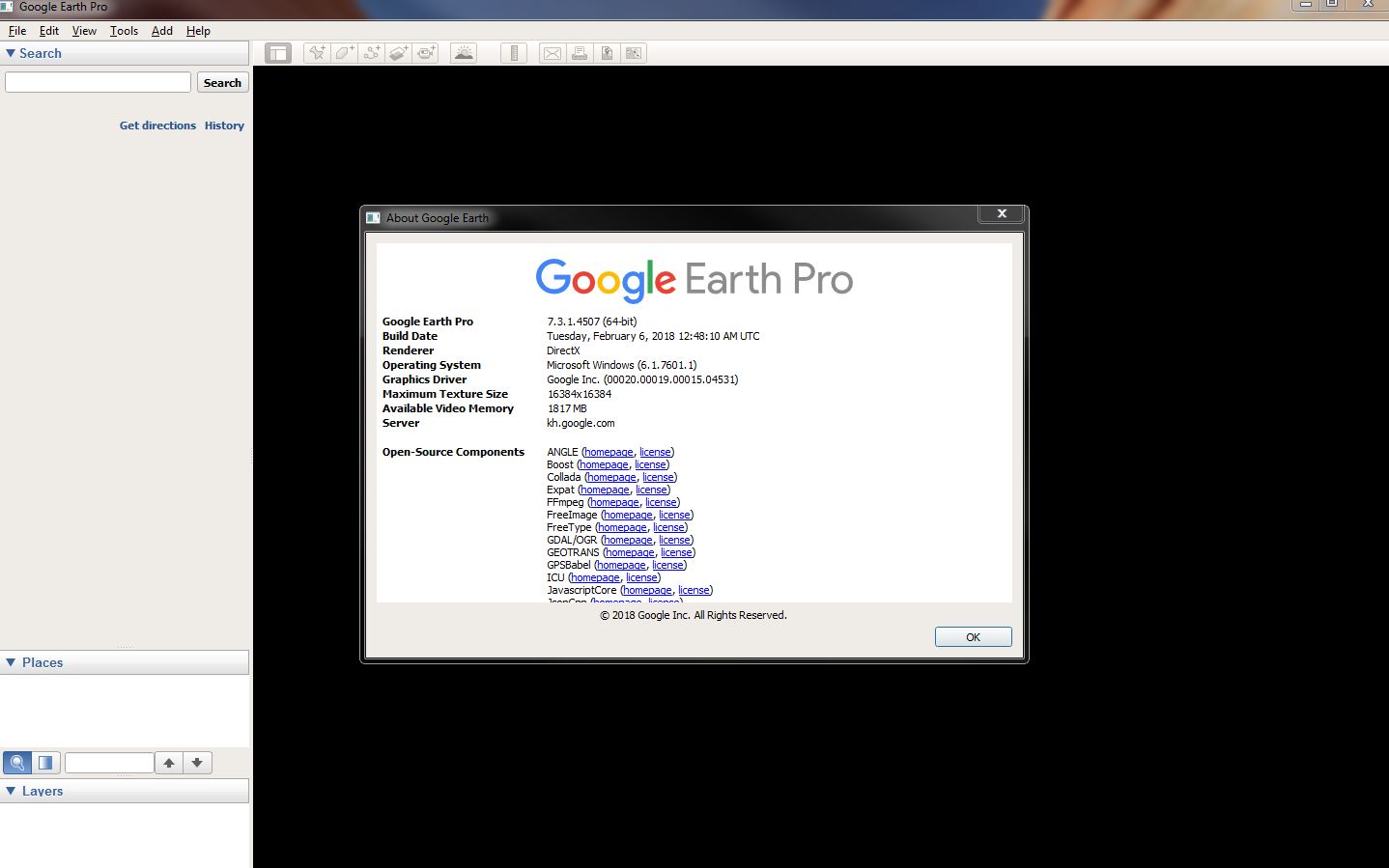This screenshot has height=868, width=1389.
Task: Open the GDAL/OGR license link
Action: (x=674, y=540)
